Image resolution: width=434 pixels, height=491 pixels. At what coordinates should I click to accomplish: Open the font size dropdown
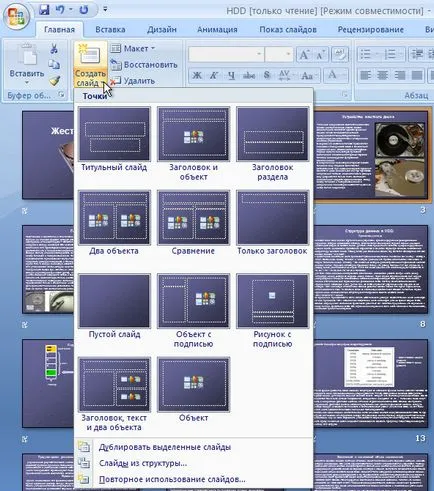(279, 54)
